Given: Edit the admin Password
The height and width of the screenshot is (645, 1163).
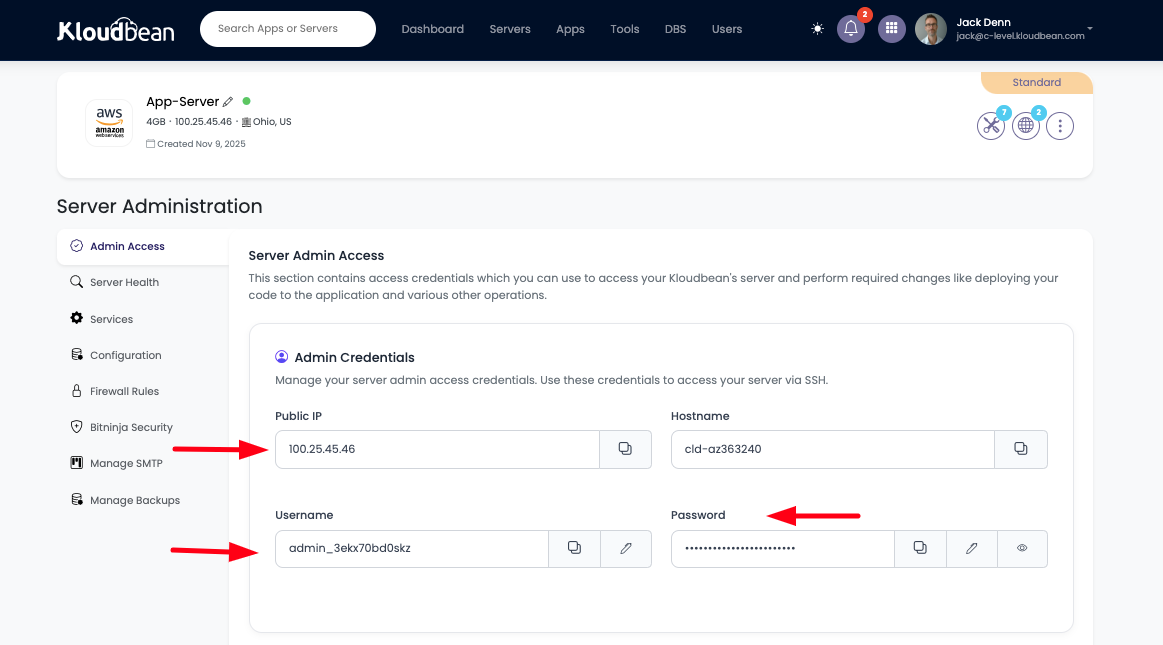Looking at the screenshot, I should click(971, 548).
